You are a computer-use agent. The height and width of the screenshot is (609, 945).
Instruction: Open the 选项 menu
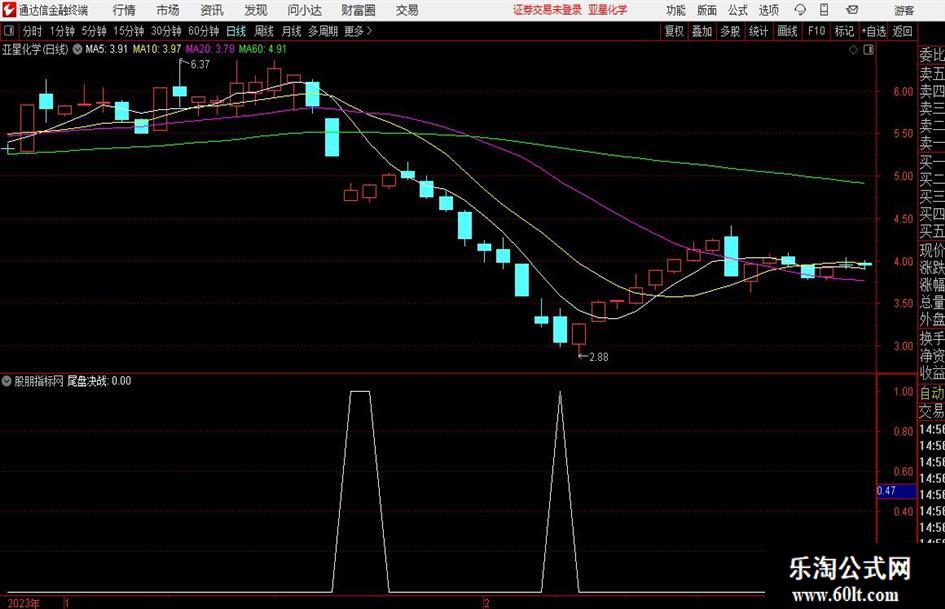tap(768, 10)
